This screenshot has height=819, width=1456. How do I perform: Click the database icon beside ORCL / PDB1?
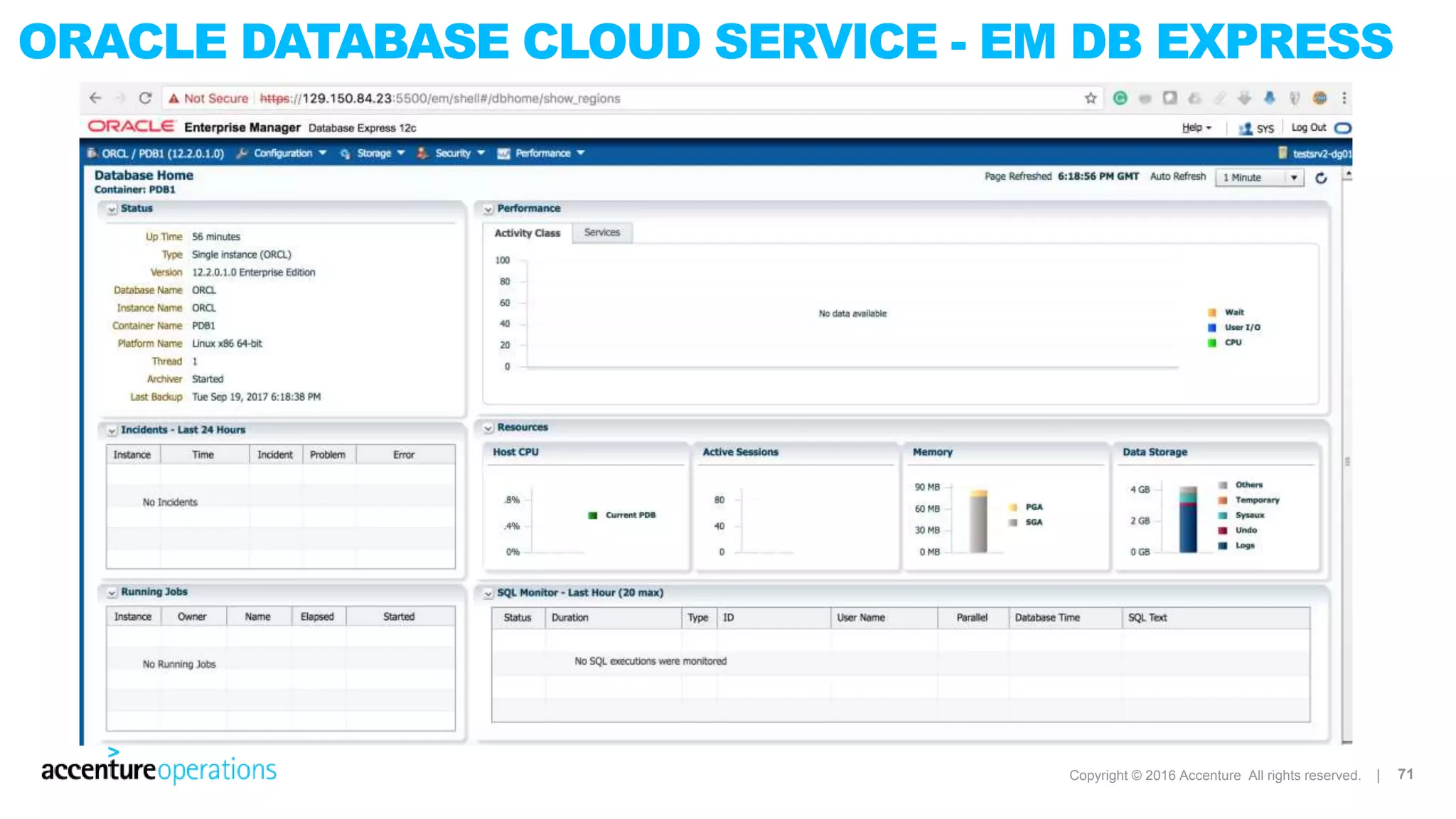[x=92, y=153]
